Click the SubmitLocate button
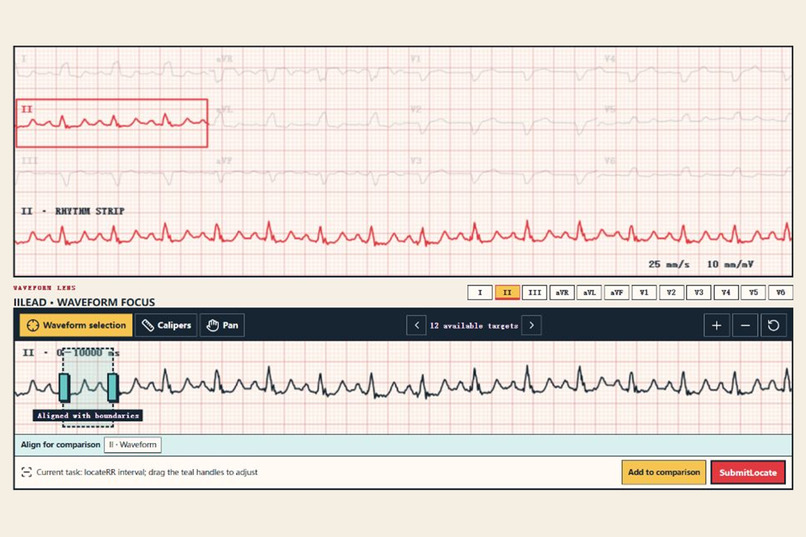Image resolution: width=806 pixels, height=537 pixels. (x=748, y=472)
